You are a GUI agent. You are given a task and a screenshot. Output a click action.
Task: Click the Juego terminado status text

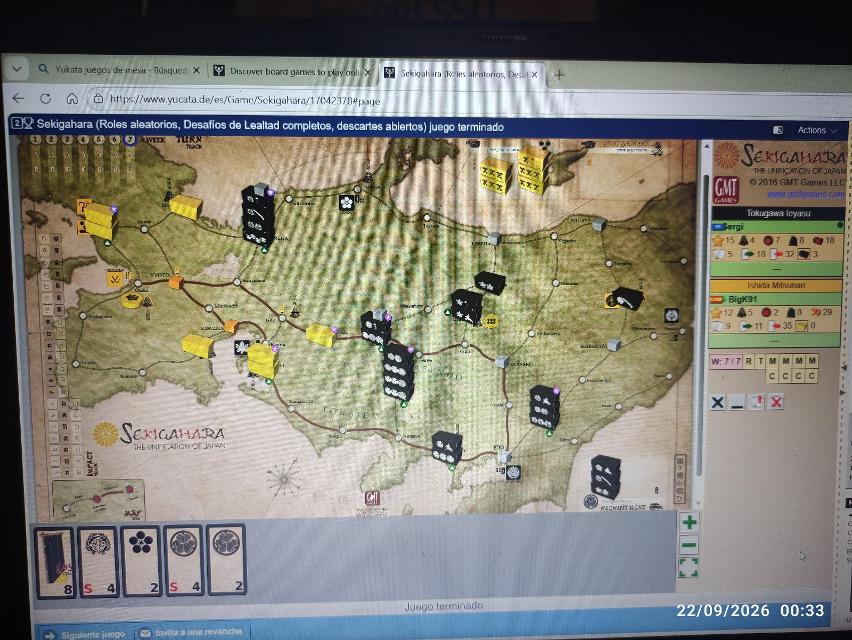[x=443, y=606]
